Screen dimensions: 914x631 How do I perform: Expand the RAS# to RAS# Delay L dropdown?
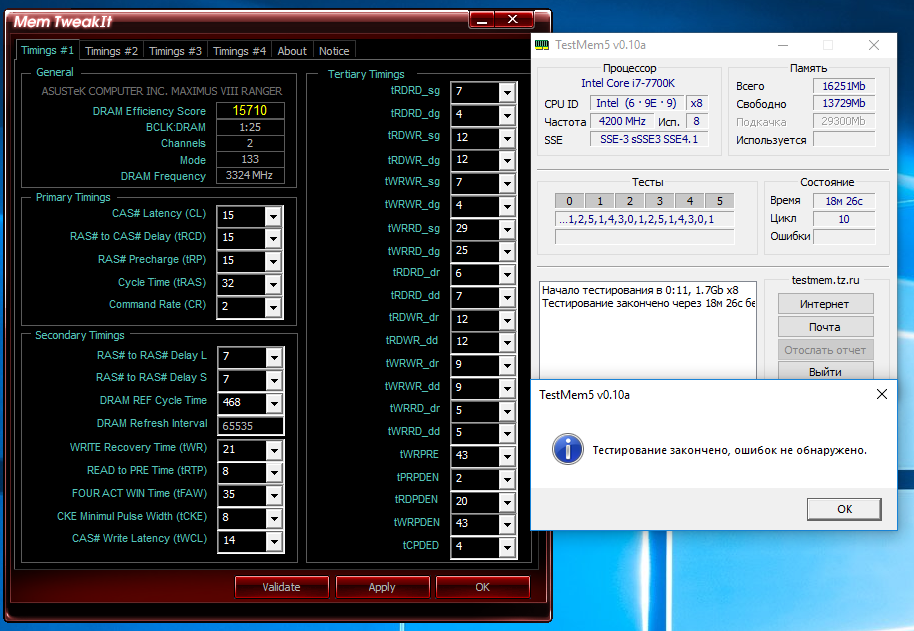[x=274, y=357]
